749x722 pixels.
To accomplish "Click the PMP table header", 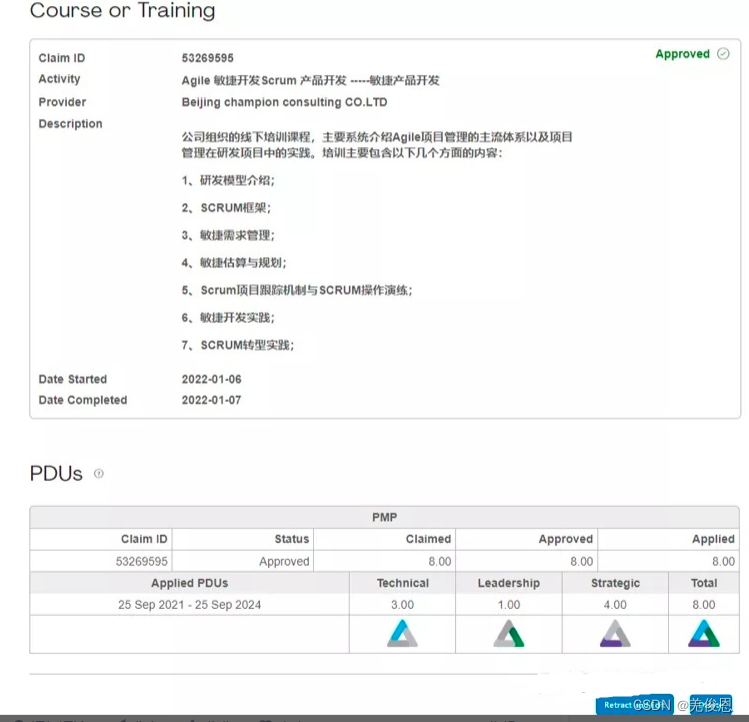I will coord(385,517).
